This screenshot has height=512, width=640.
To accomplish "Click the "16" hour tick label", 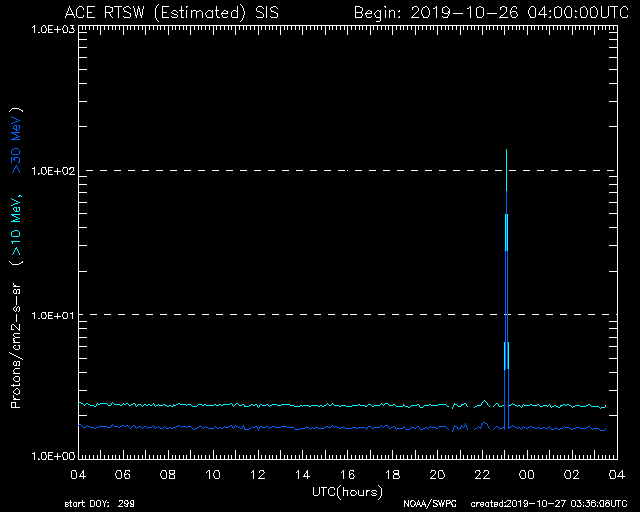I will point(347,475).
